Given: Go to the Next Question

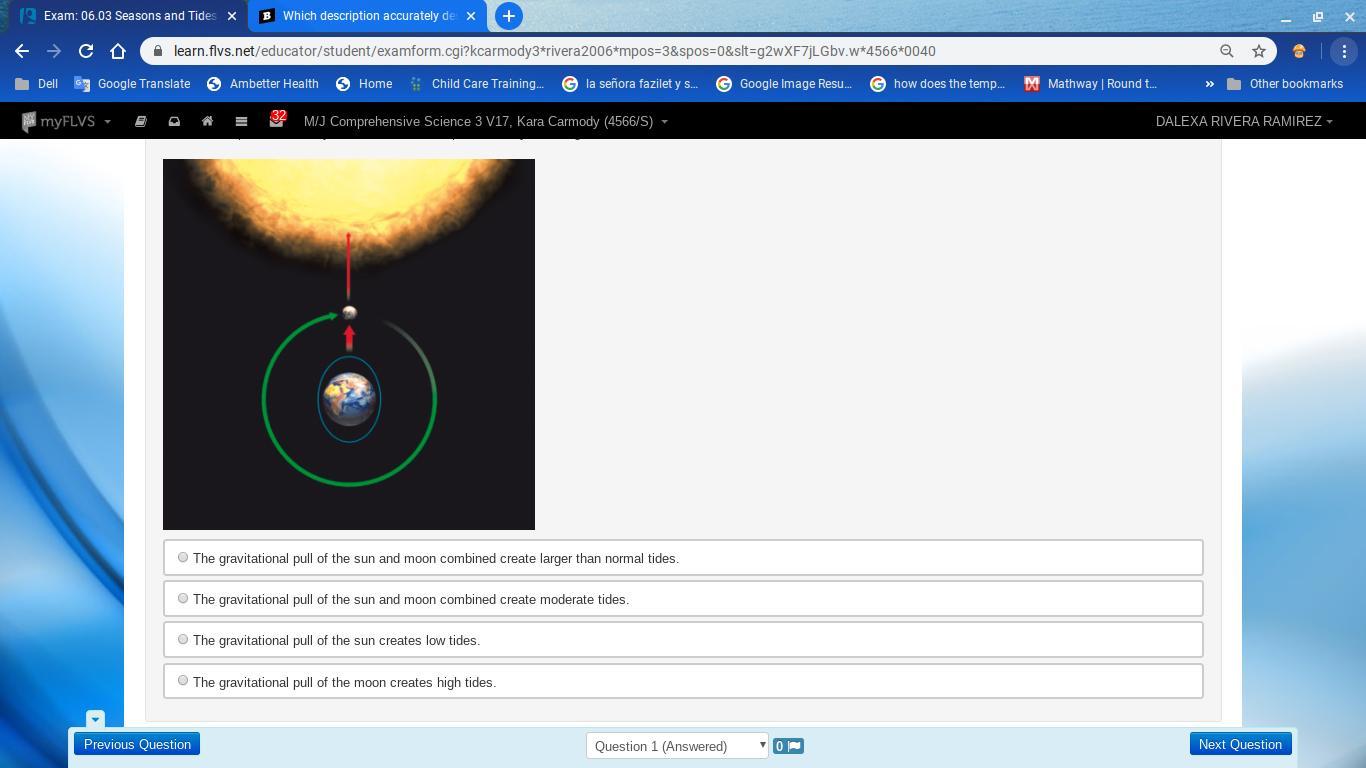Looking at the screenshot, I should click(1240, 744).
